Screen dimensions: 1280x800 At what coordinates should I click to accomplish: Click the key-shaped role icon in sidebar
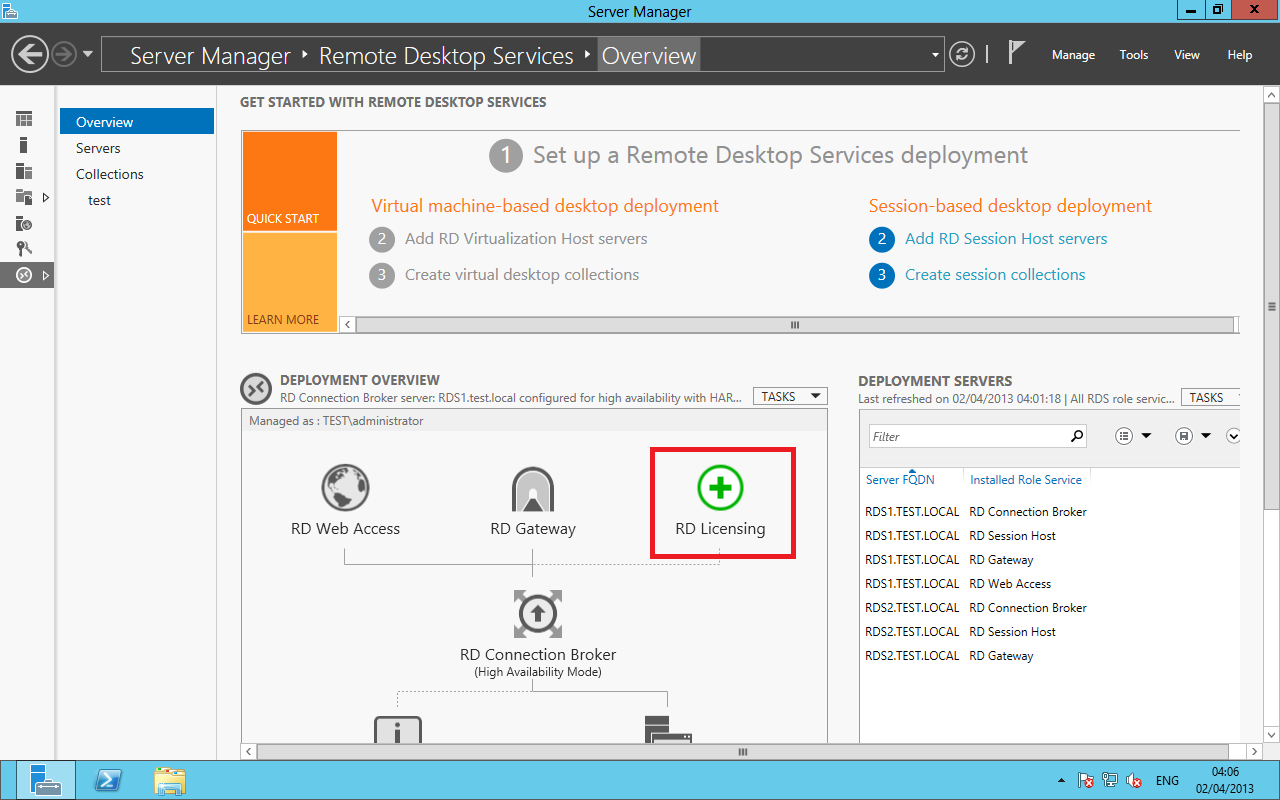coord(24,249)
